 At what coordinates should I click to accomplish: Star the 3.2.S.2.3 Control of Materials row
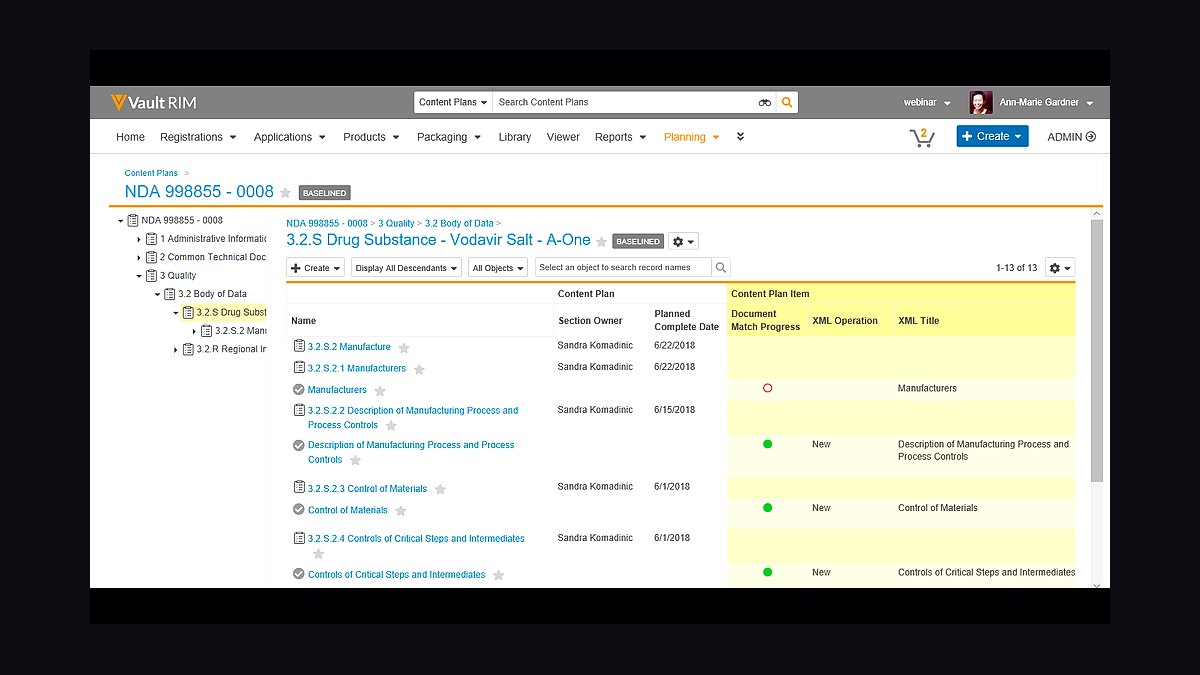coord(440,490)
